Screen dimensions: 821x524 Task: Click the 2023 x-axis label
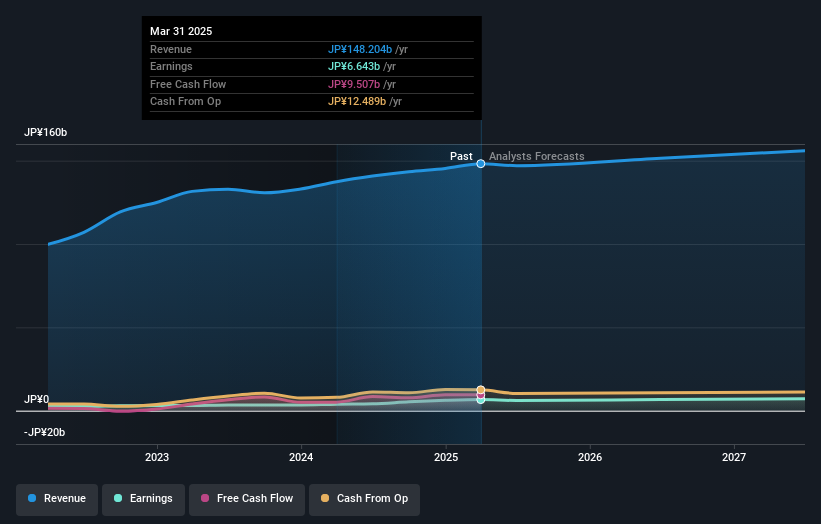point(157,458)
